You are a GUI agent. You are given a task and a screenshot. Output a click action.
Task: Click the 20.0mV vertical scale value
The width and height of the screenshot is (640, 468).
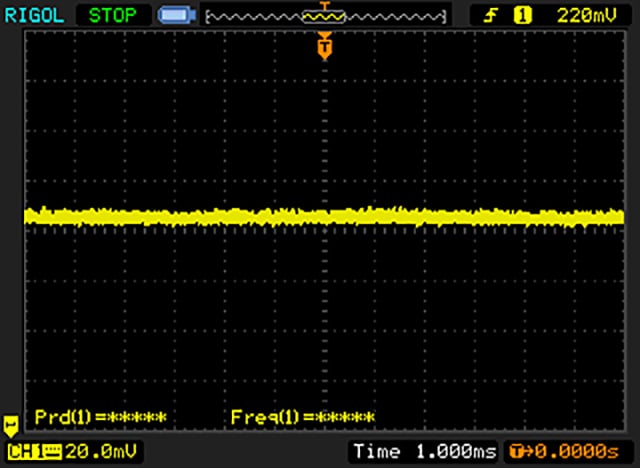[x=100, y=452]
